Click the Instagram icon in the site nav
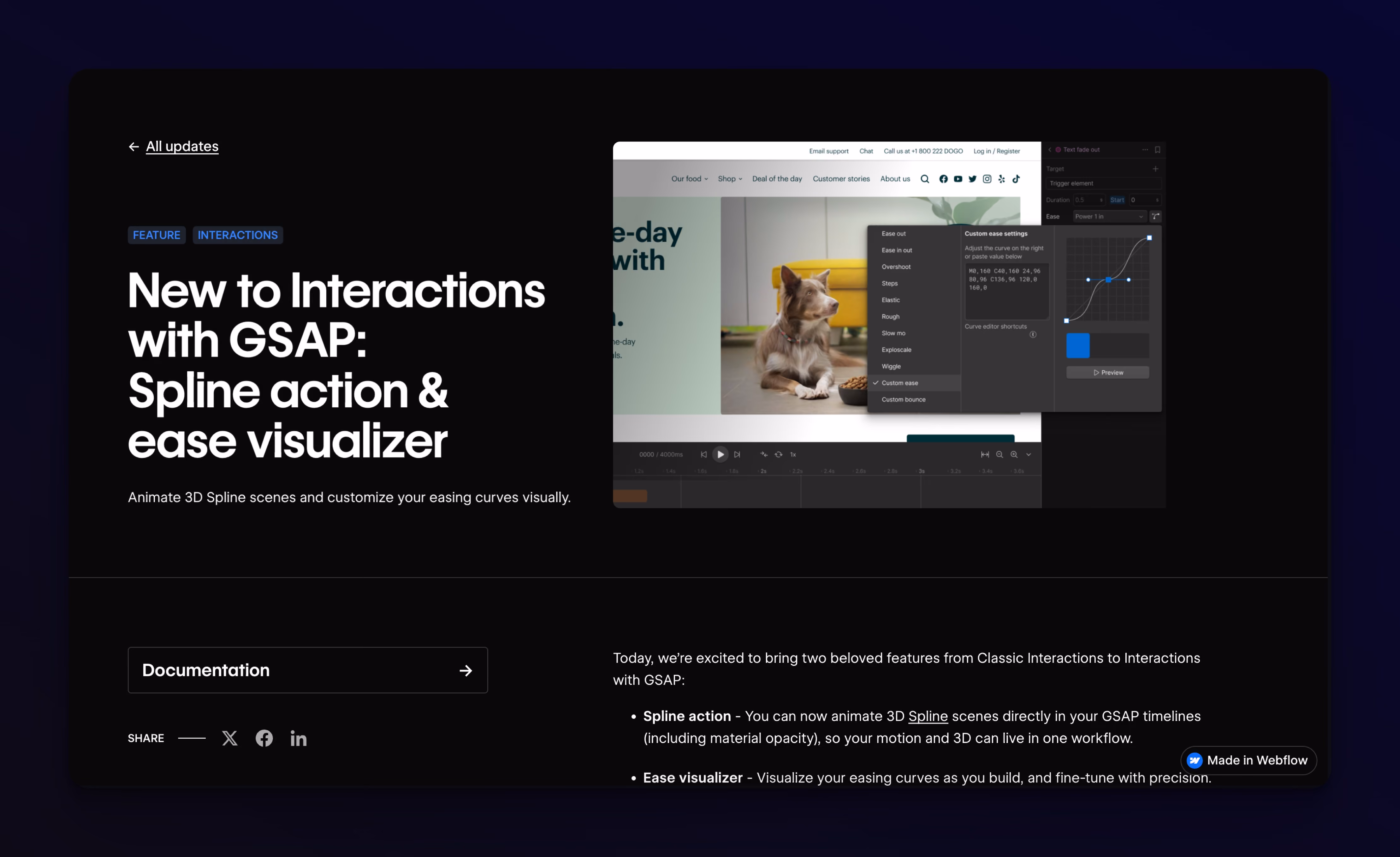 987,179
